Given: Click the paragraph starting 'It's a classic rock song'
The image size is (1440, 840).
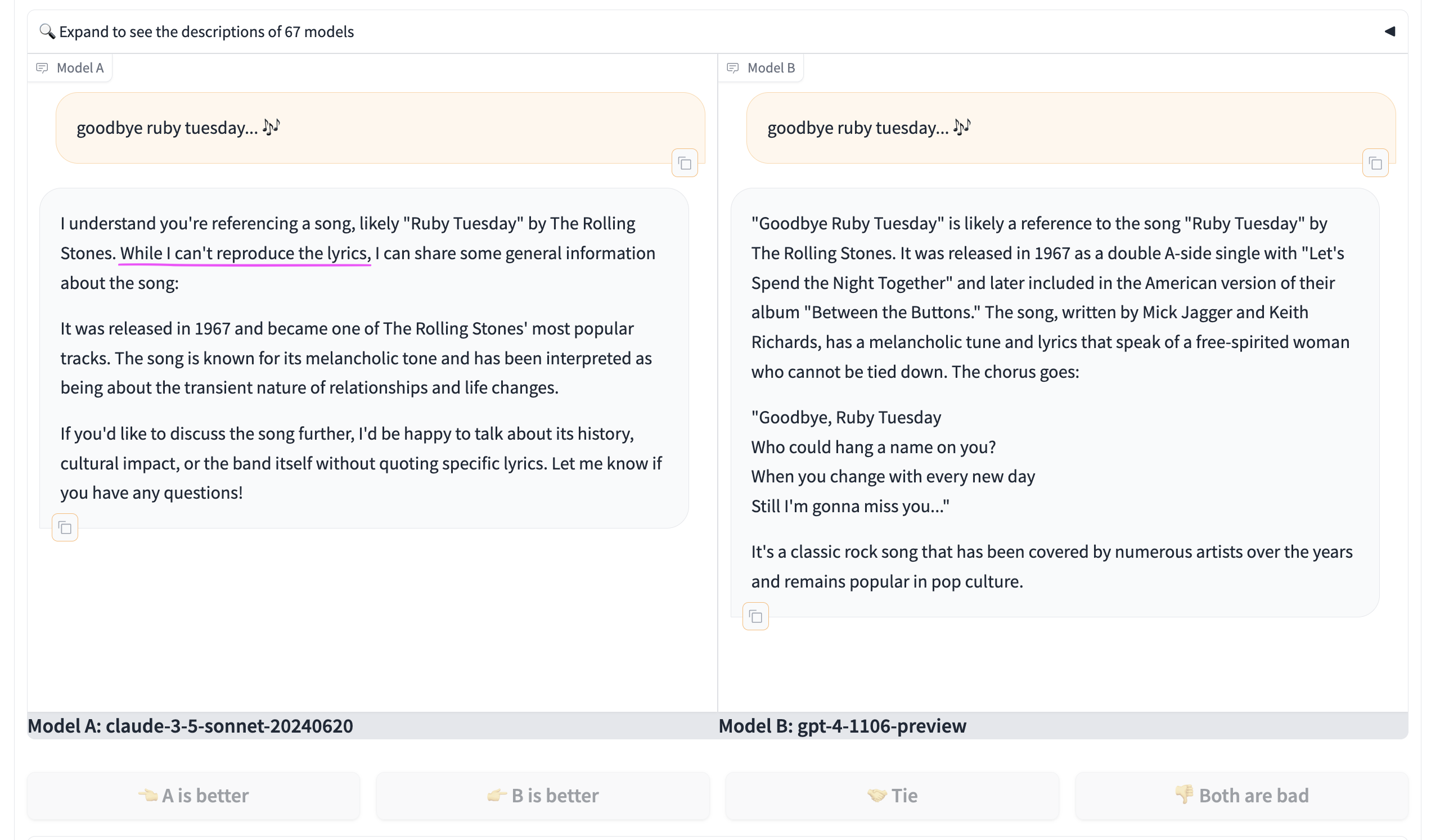Looking at the screenshot, I should (x=1052, y=567).
